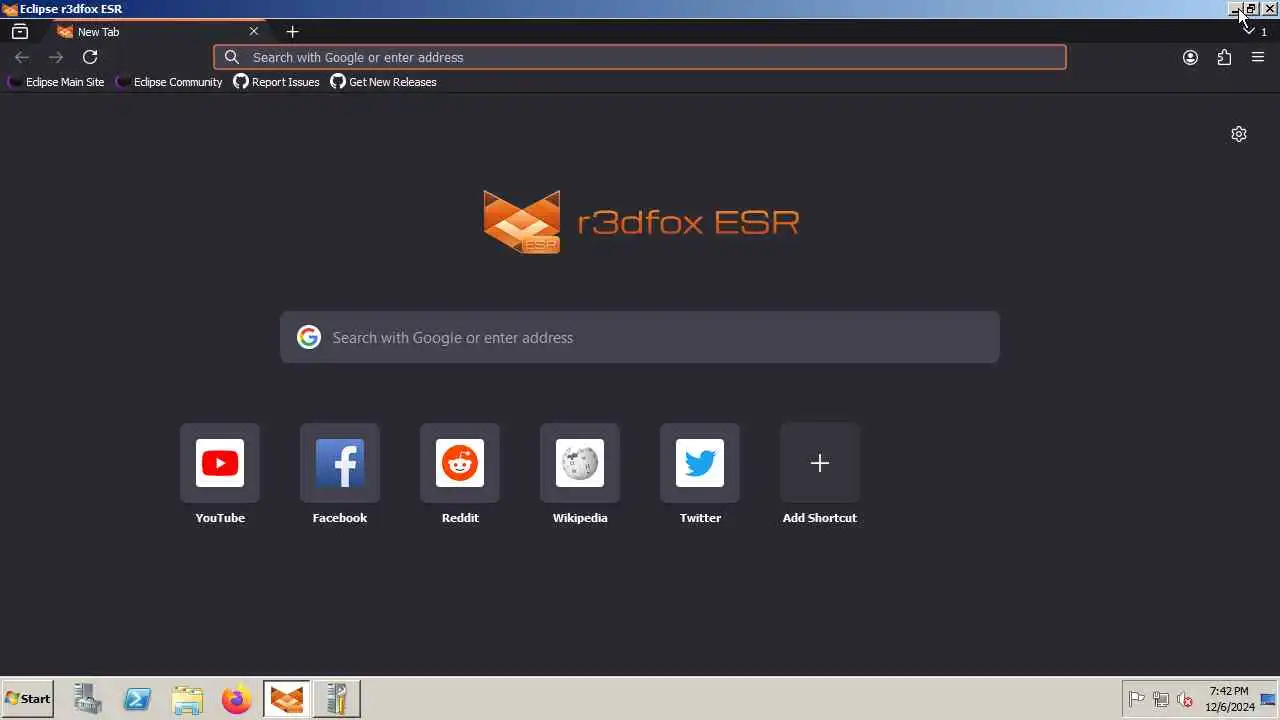Open the taskbar clock showing 7:42 PM
The height and width of the screenshot is (720, 1280).
(x=1229, y=699)
